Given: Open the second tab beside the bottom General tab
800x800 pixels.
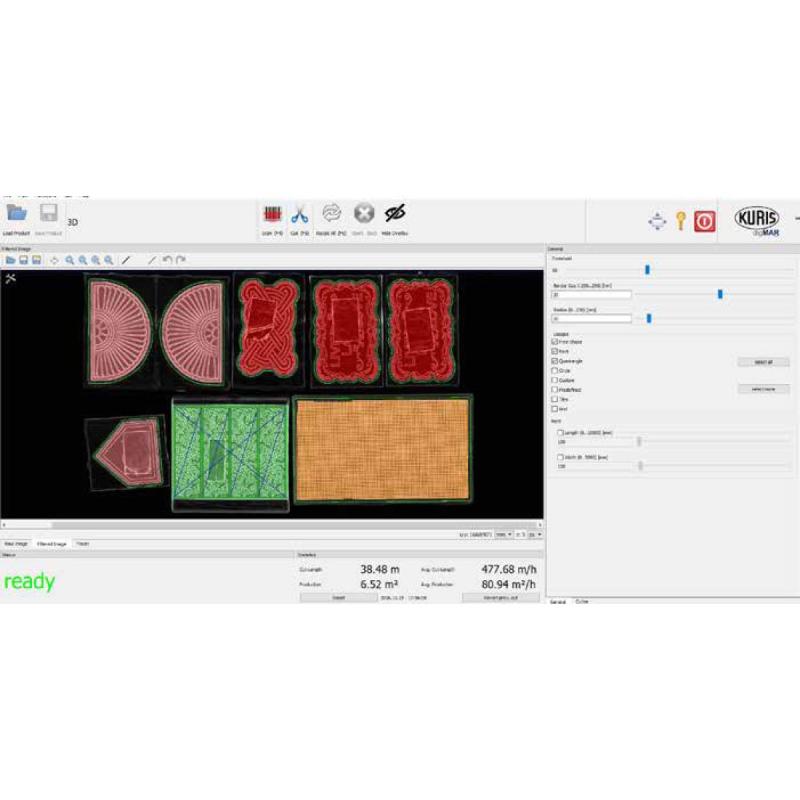Looking at the screenshot, I should point(582,602).
